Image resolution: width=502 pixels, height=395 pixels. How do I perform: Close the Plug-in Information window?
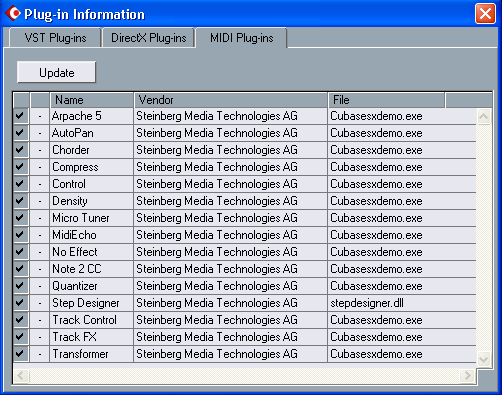(485, 14)
